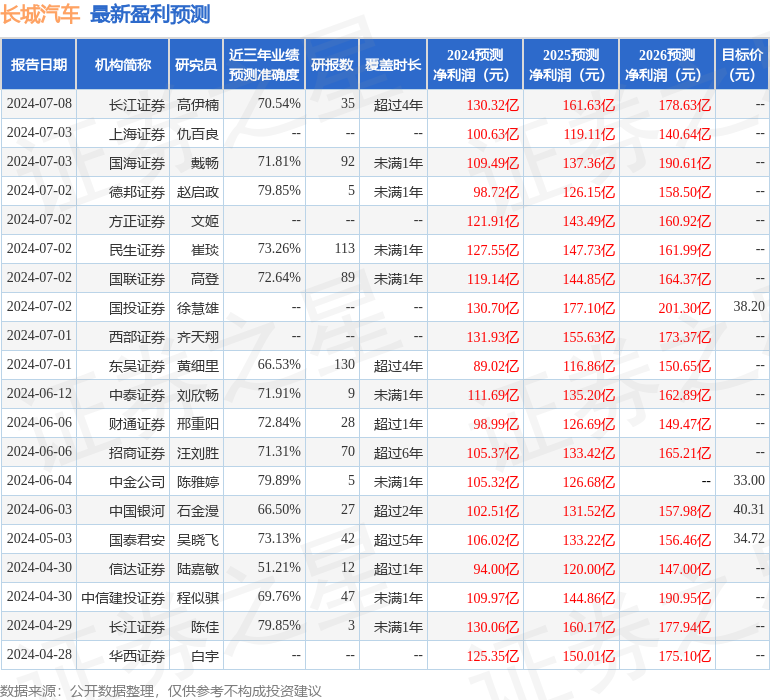Screen dimensions: 770x700
Task: Click researcher 刘欣畅
Action: coord(198,394)
